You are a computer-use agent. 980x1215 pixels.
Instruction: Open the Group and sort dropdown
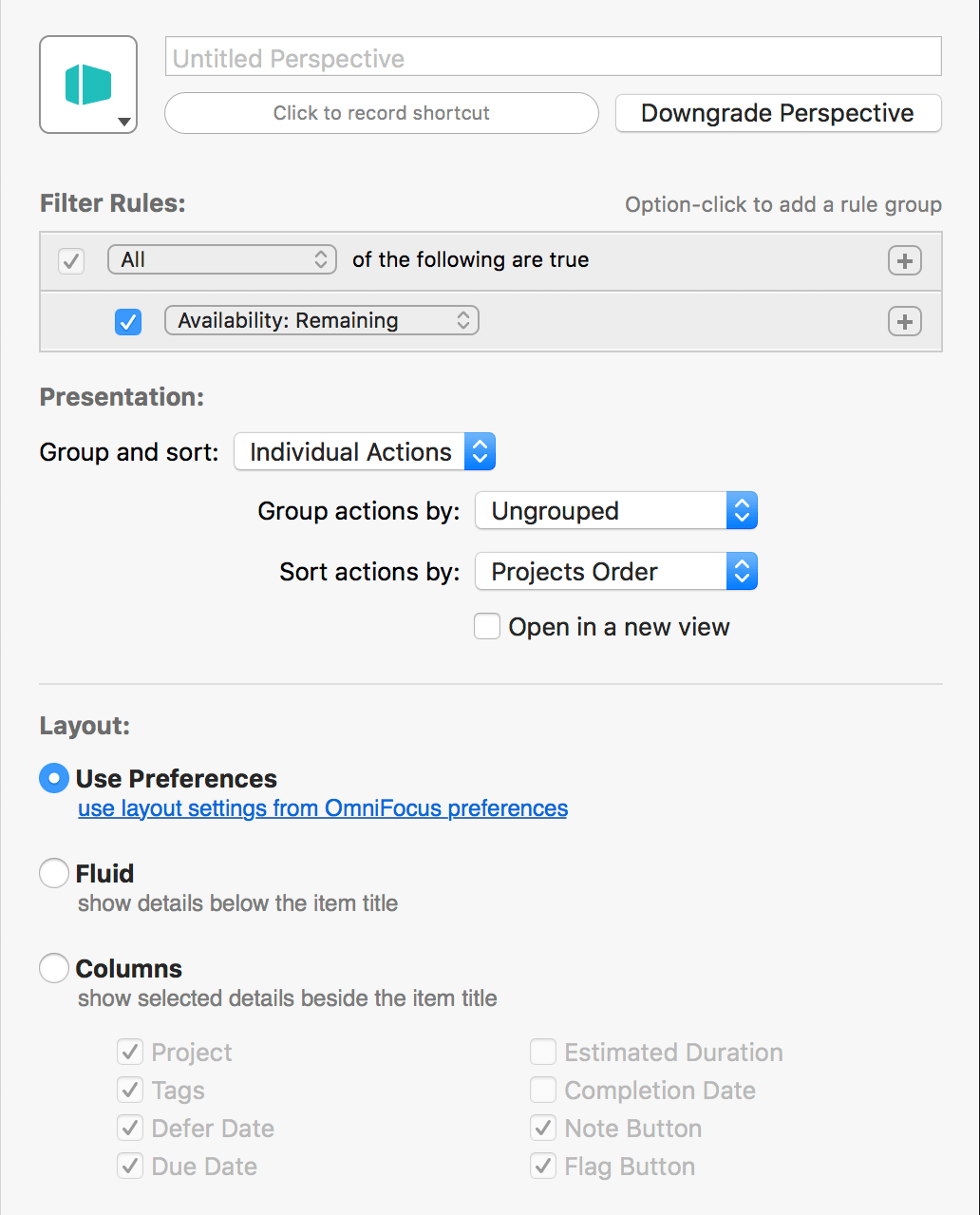[365, 452]
